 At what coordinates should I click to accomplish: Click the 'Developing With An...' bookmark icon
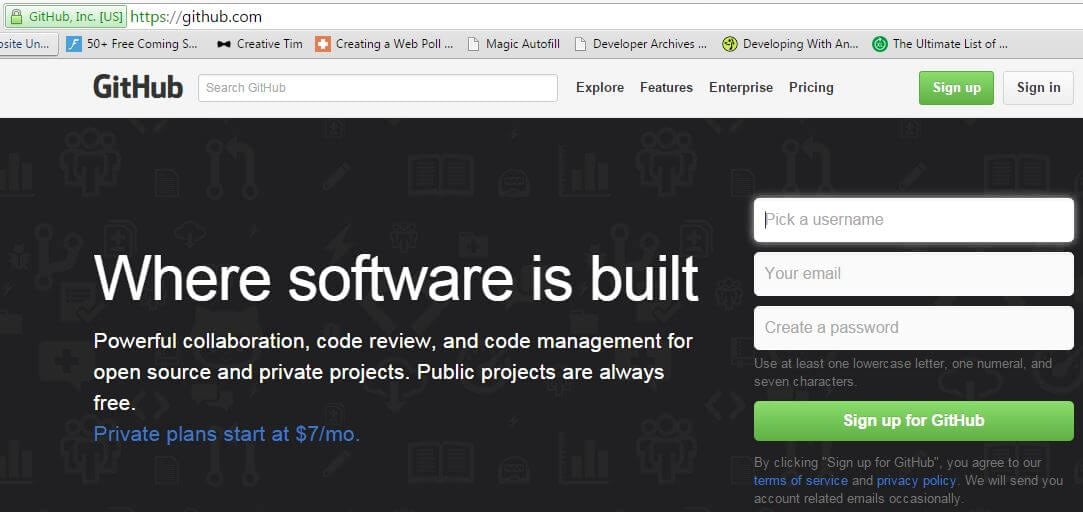729,44
